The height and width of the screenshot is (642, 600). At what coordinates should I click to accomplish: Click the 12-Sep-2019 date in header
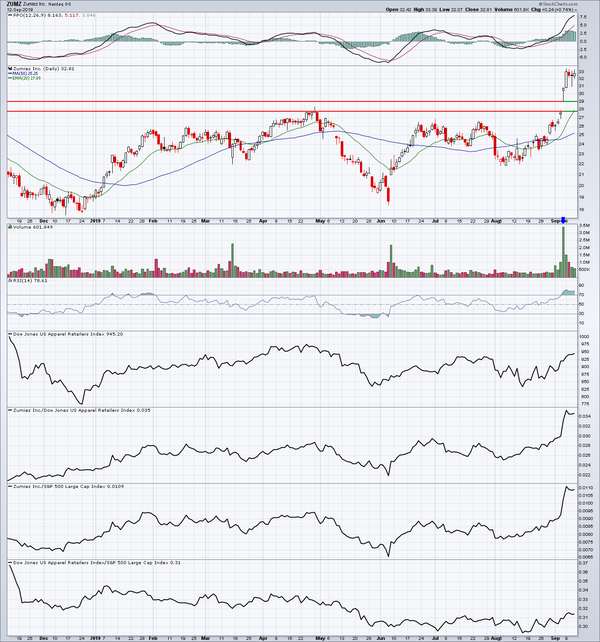coord(20,12)
